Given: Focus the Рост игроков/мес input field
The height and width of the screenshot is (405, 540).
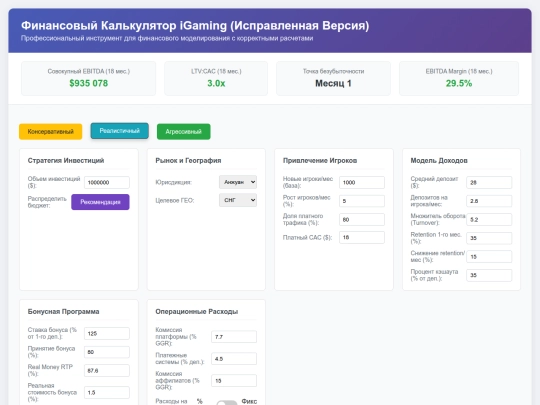Looking at the screenshot, I should [x=362, y=201].
